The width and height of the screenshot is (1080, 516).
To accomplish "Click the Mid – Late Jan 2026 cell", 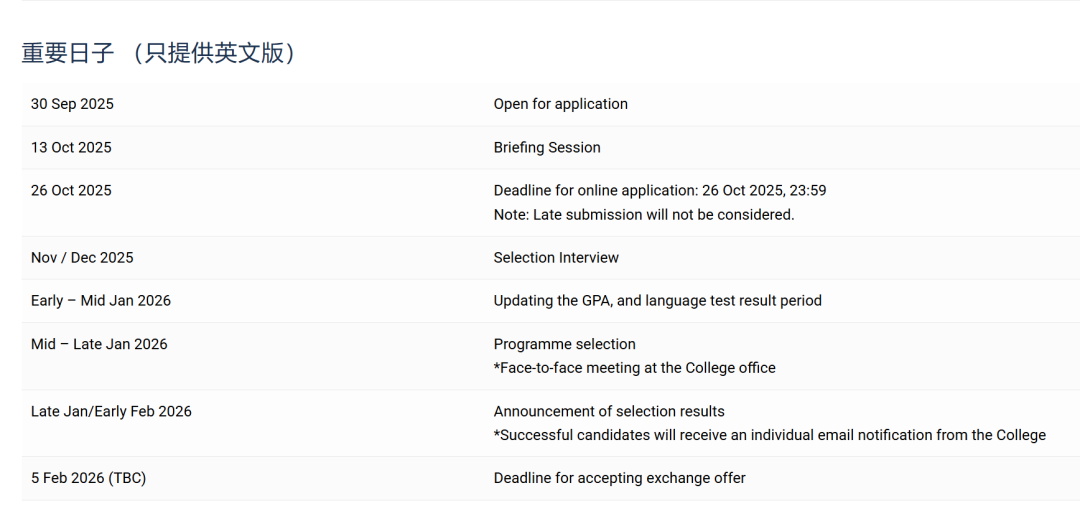I will (99, 344).
